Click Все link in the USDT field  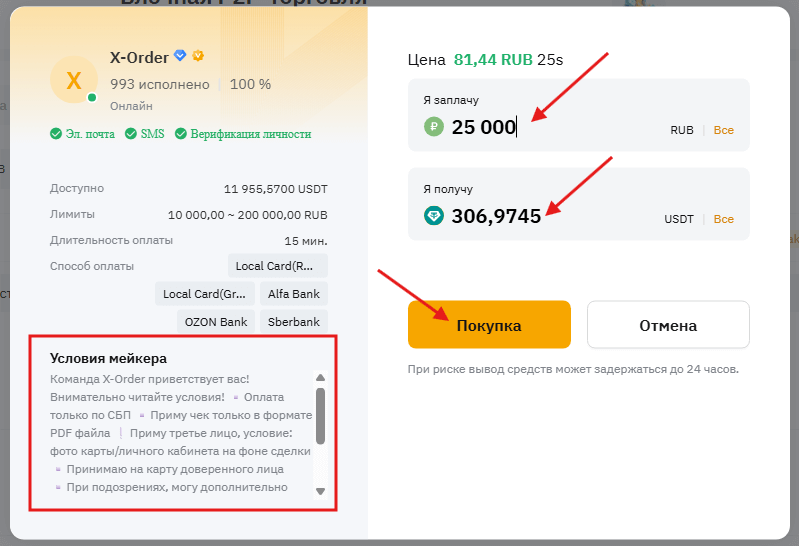coord(723,219)
